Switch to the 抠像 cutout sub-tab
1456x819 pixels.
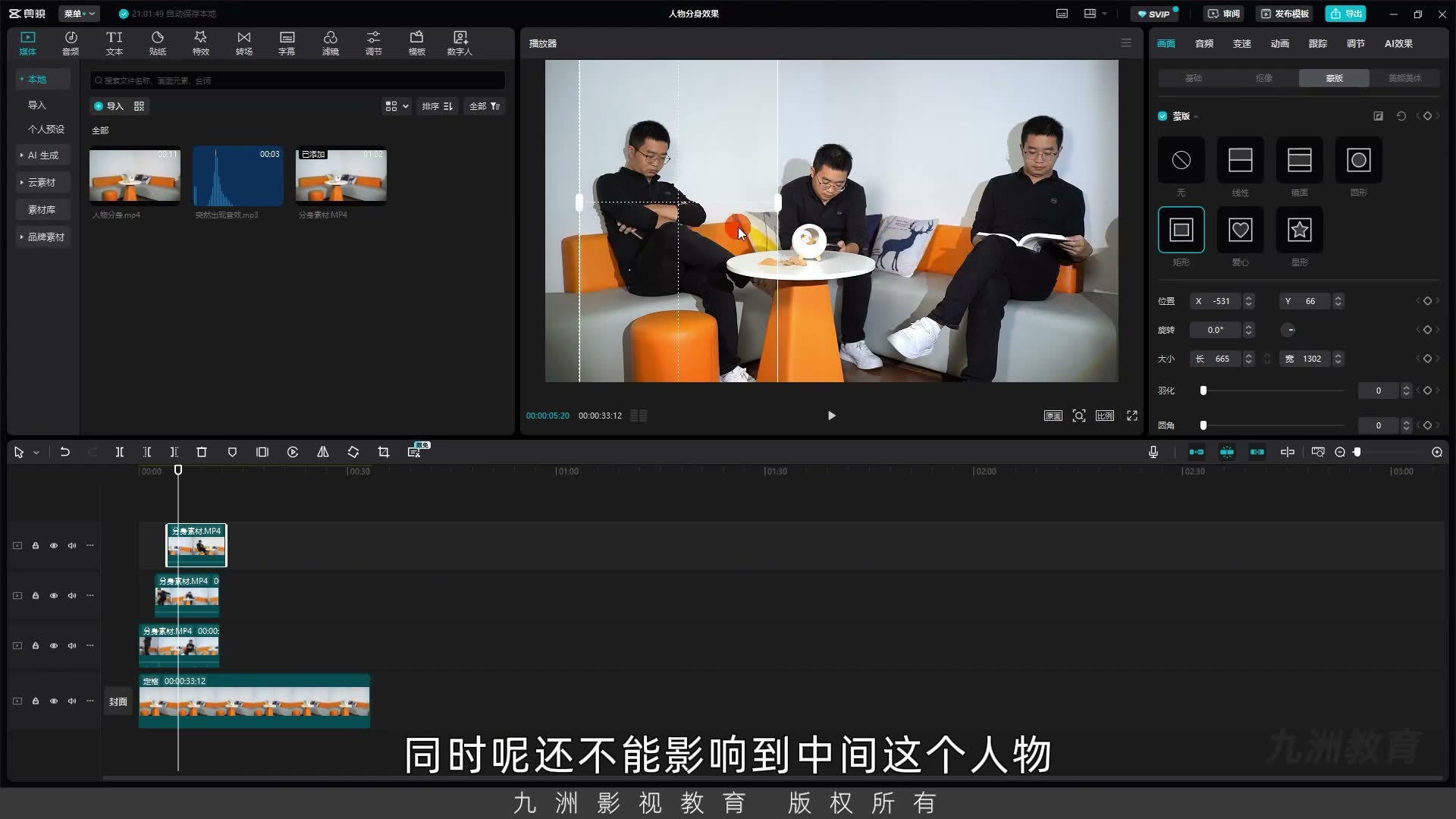point(1263,78)
